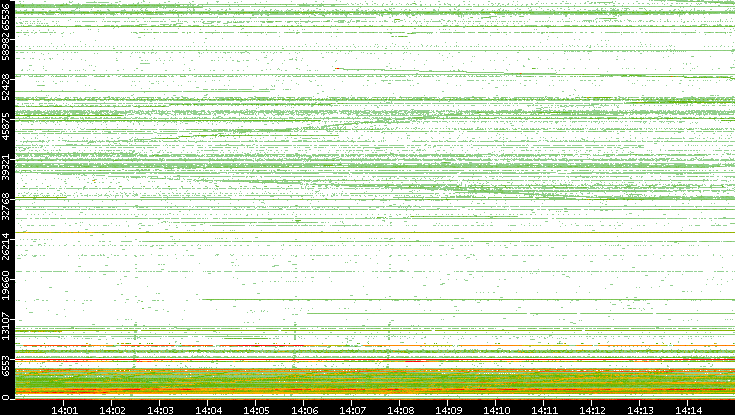Select the 6553 vertical axis label
The image size is (735, 415).
[5, 366]
